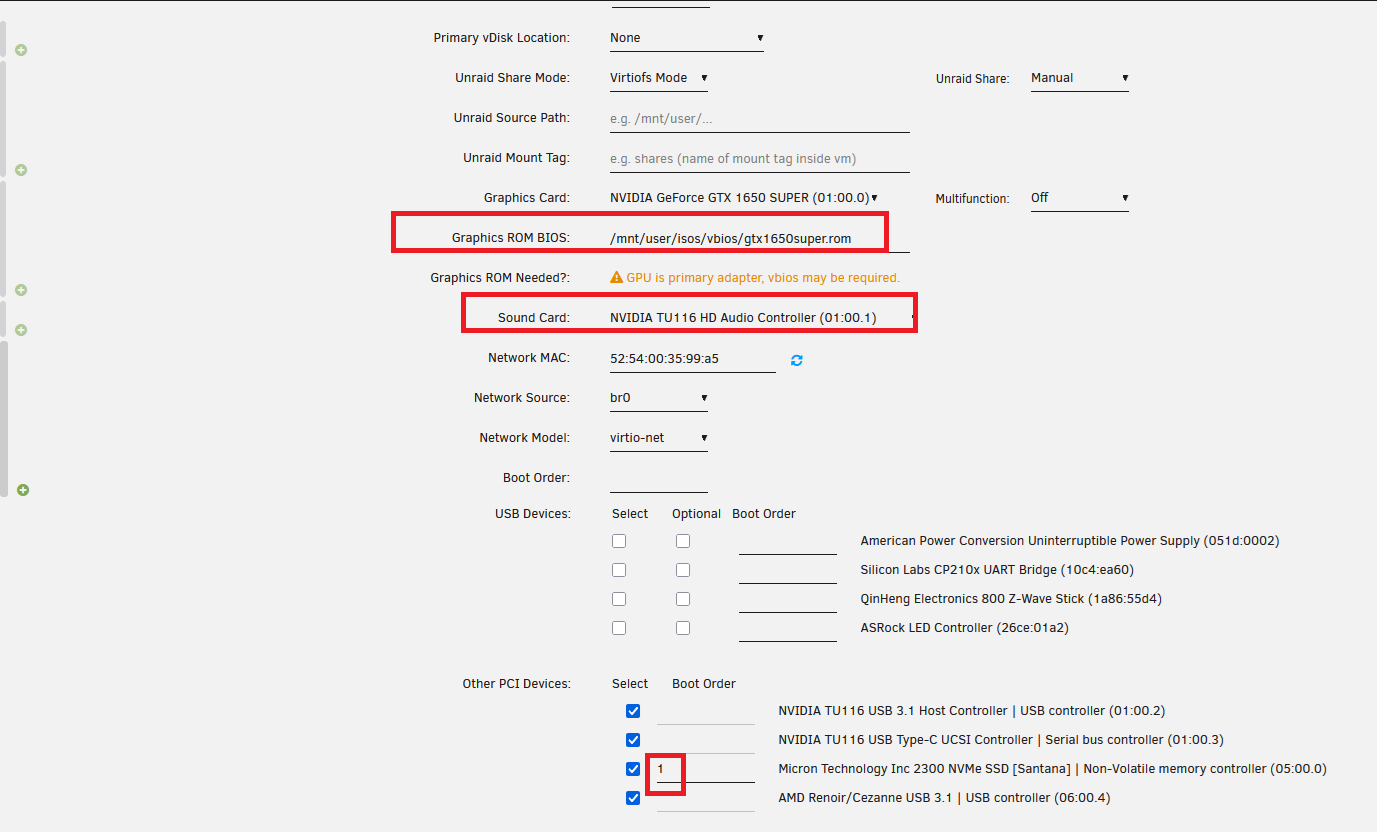Image resolution: width=1377 pixels, height=832 pixels.
Task: Click green plus icon left of Sound Card row
Action: [21, 330]
